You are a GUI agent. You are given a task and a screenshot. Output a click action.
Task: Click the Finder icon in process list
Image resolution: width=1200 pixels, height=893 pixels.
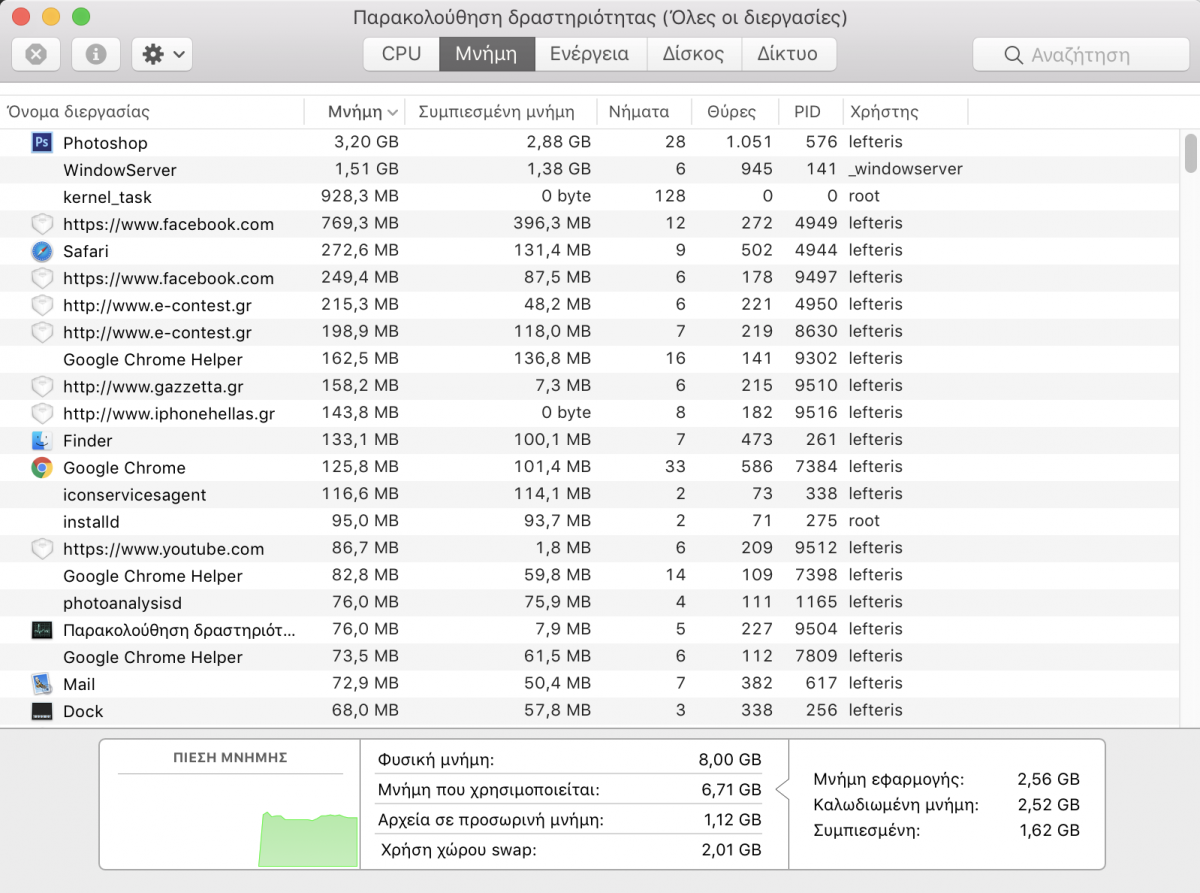point(41,439)
